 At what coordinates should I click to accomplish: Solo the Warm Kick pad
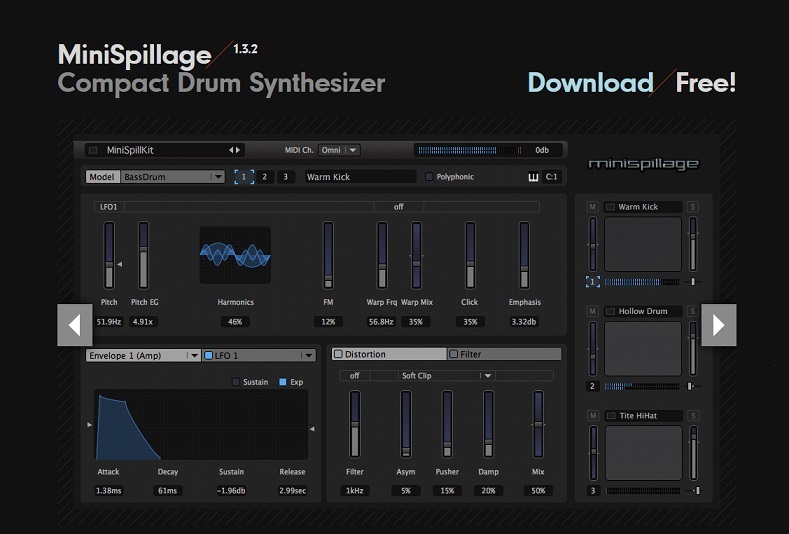pos(692,207)
